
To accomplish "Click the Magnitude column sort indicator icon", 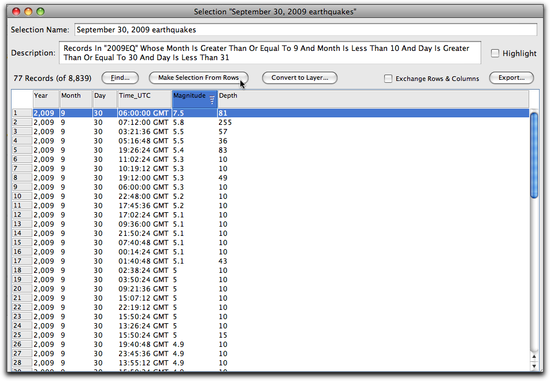I will 212,100.
